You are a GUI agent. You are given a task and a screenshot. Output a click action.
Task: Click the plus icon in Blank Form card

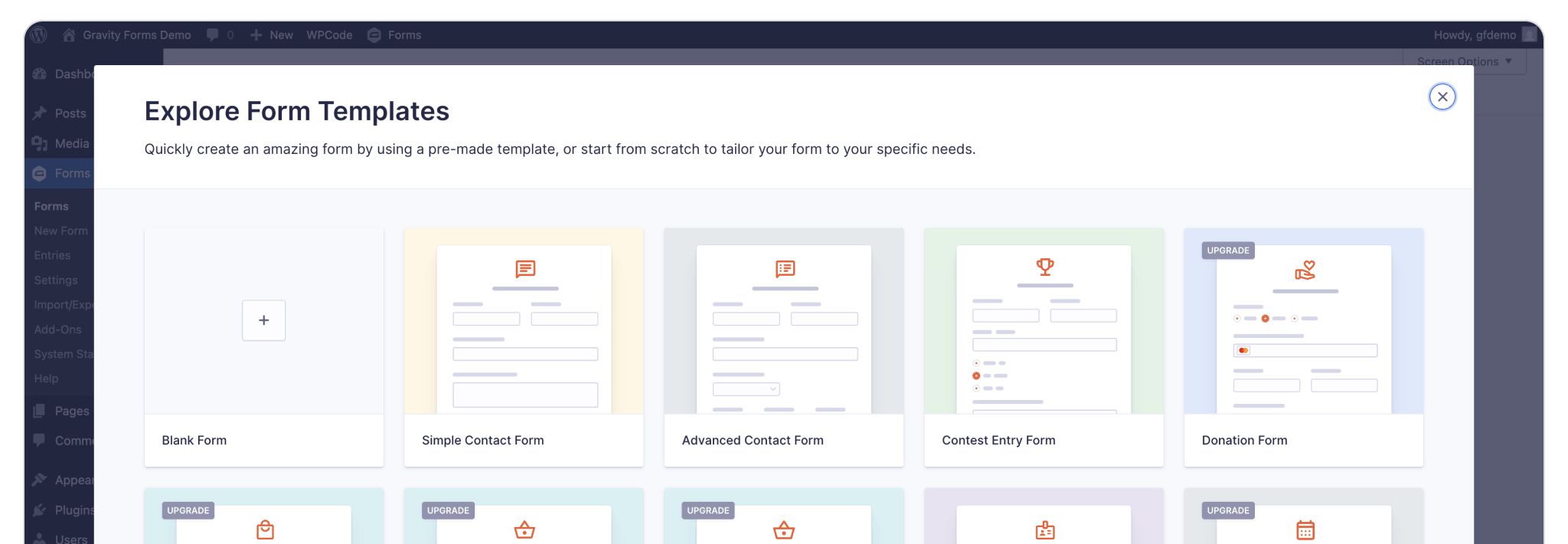coord(264,320)
